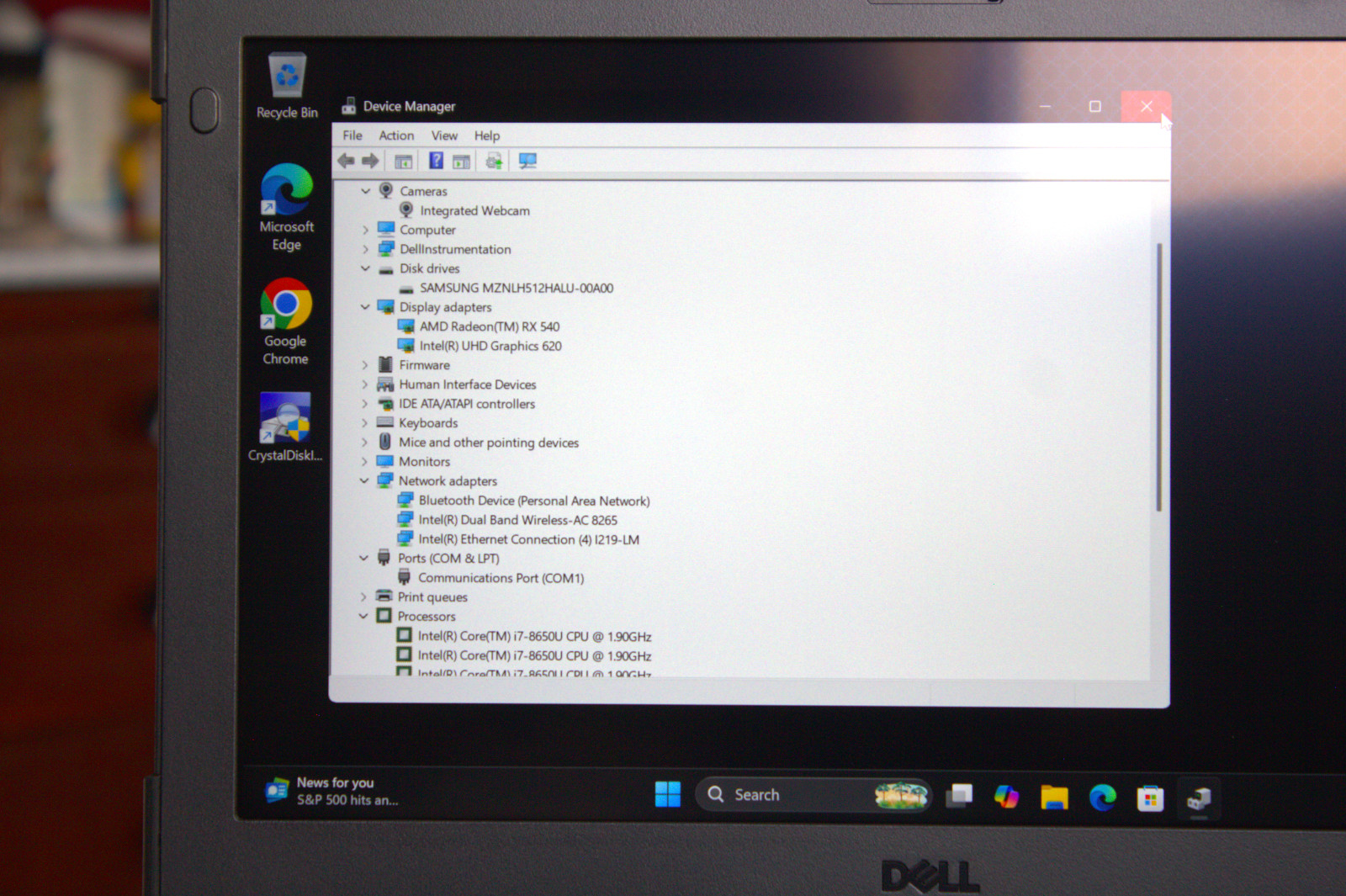The width and height of the screenshot is (1346, 896).
Task: Select the DellInstrumentation tree label
Action: [x=455, y=249]
